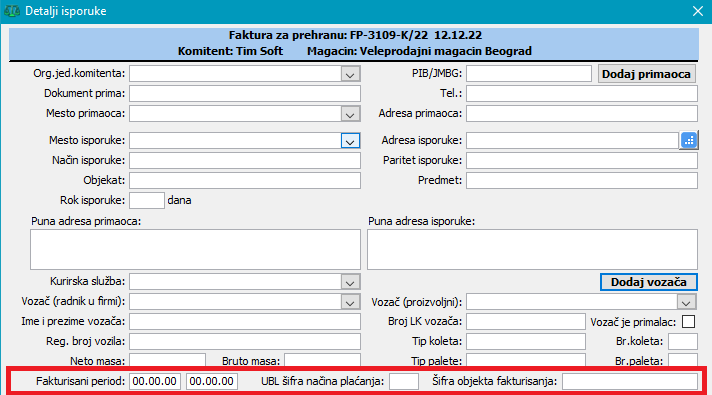Click the 'Komitent: Tim Soft' text

pyautogui.click(x=230, y=51)
